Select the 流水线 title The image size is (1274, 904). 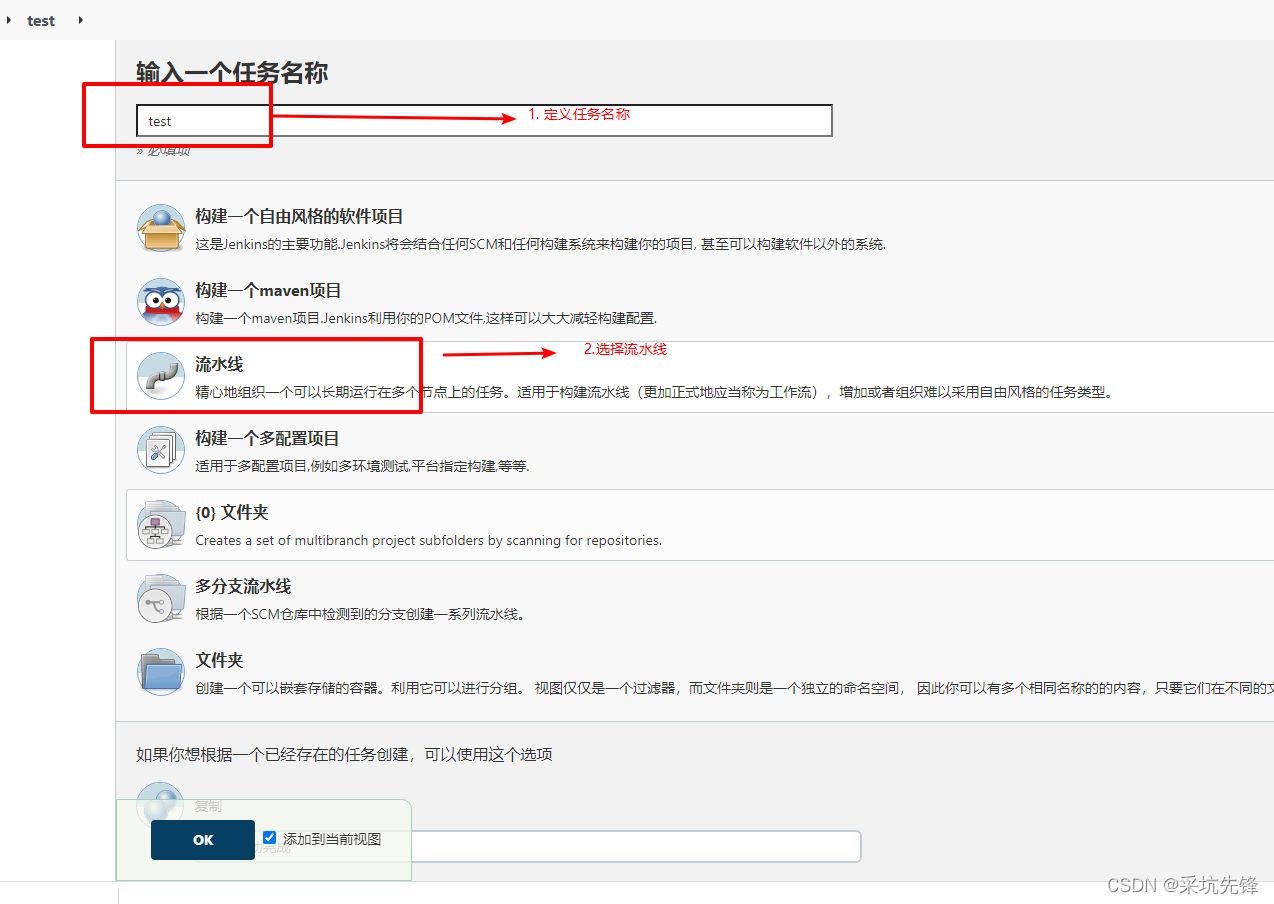point(219,364)
